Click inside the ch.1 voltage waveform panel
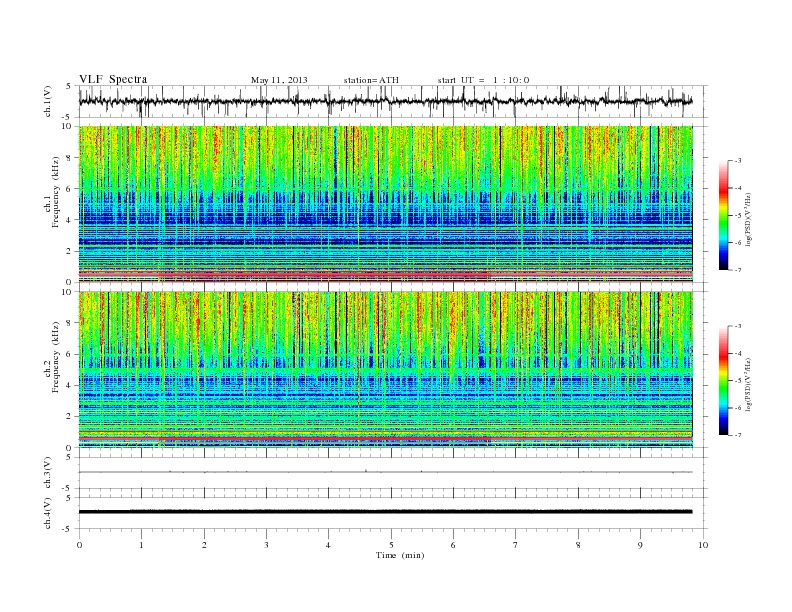Screen dimensions: 792x612 point(393,101)
